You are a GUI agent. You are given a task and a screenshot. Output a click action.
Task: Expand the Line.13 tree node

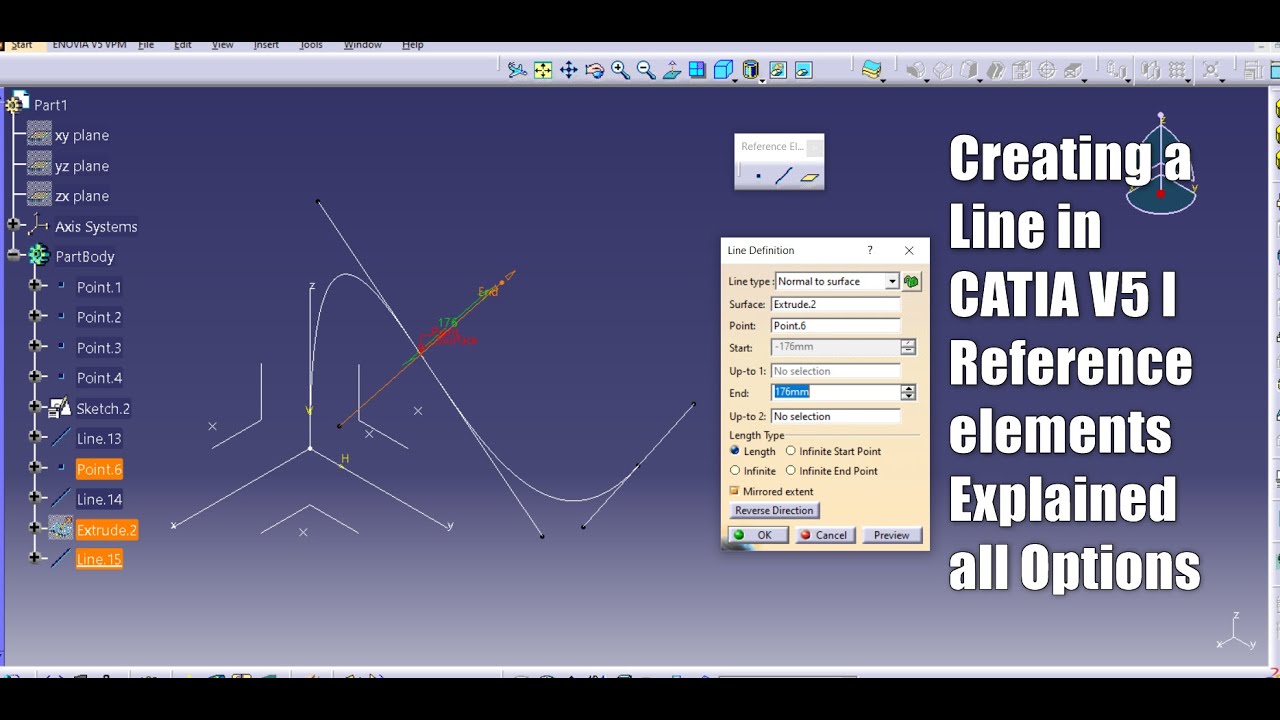tap(36, 437)
